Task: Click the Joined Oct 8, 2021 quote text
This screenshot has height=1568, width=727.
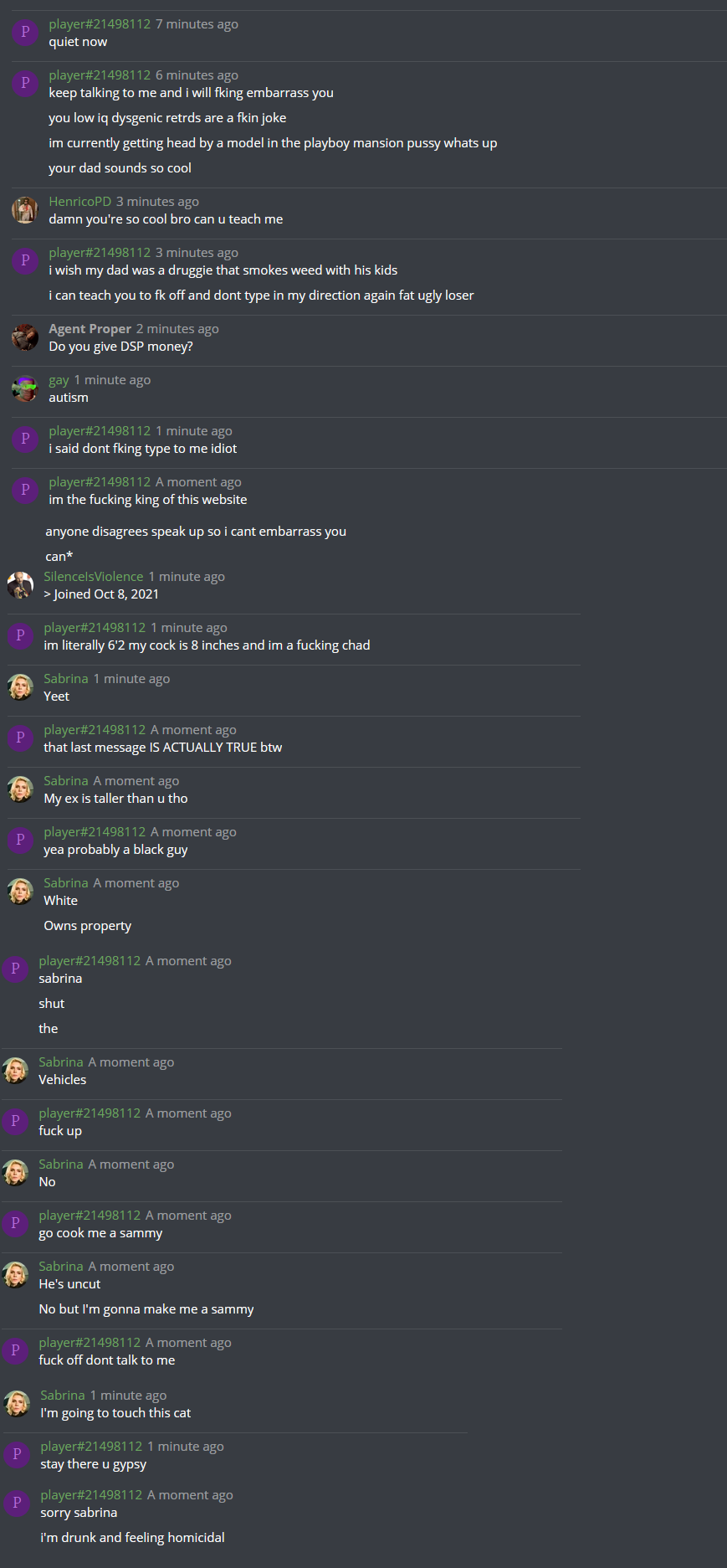Action: [x=101, y=594]
